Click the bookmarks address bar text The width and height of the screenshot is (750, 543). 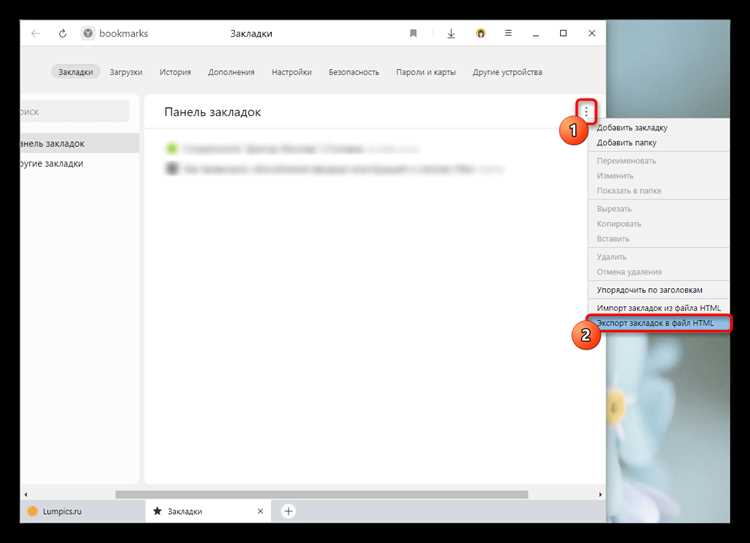pyautogui.click(x=123, y=33)
